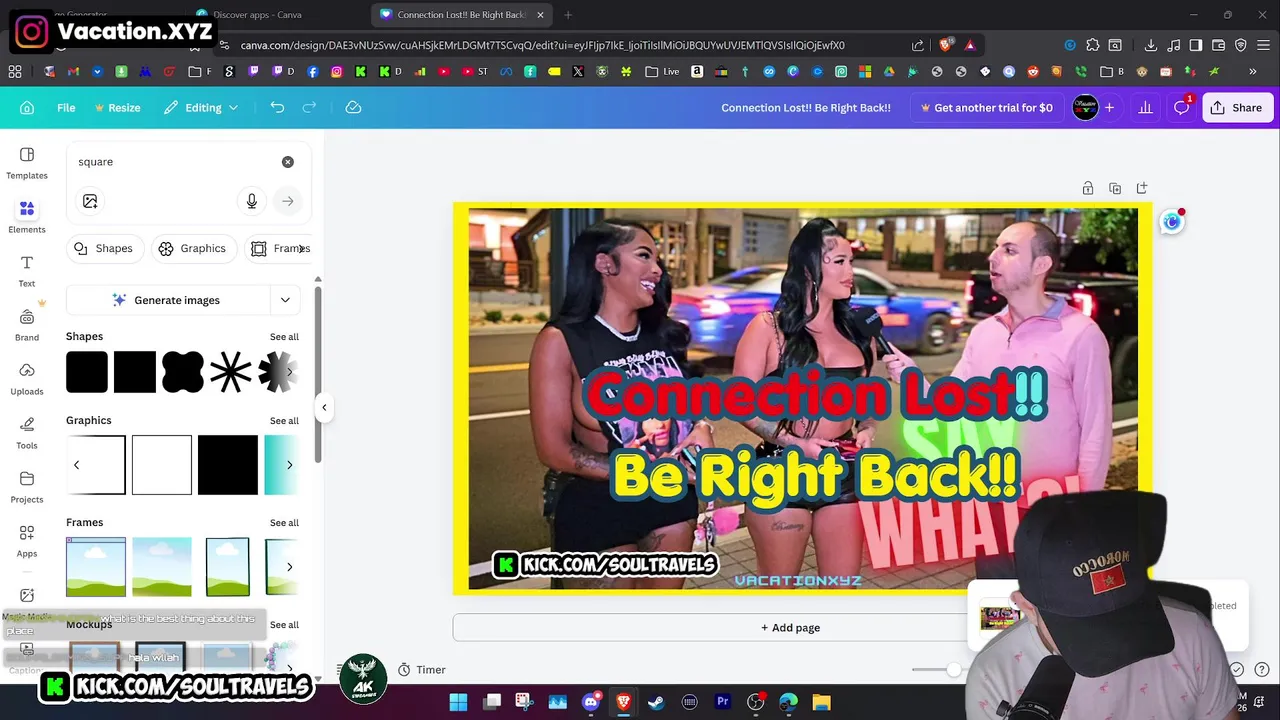Submit the element search arrow
Viewport: 1280px width, 720px height.
[x=288, y=201]
